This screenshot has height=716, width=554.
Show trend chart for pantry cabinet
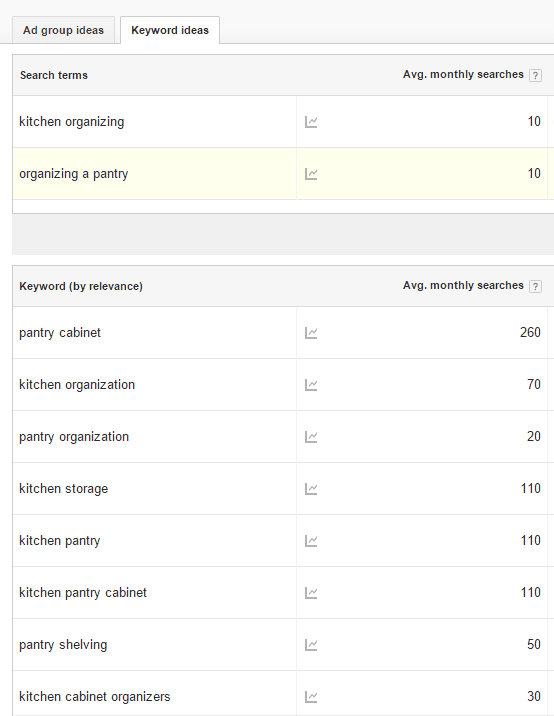point(311,333)
